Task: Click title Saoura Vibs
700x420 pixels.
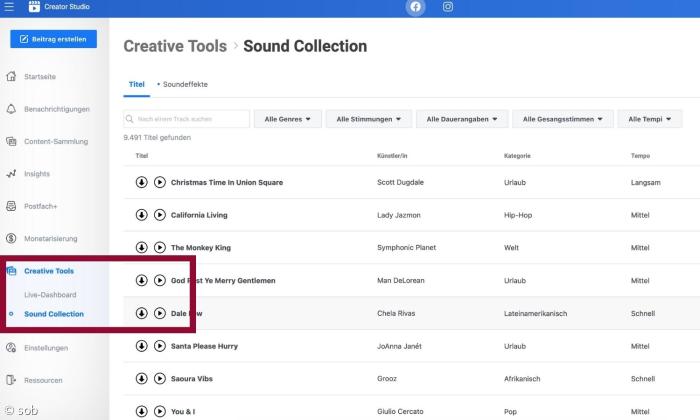Action: coord(192,378)
